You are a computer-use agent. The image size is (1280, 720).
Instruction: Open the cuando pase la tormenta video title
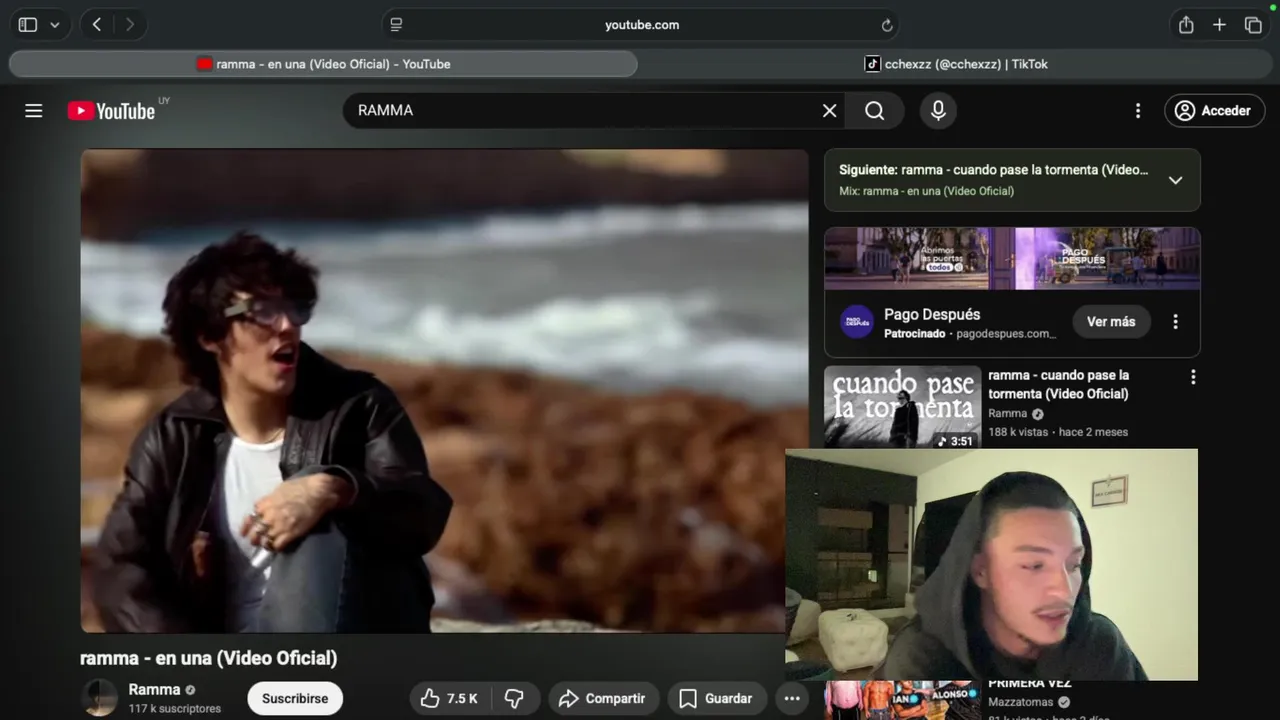point(1059,384)
